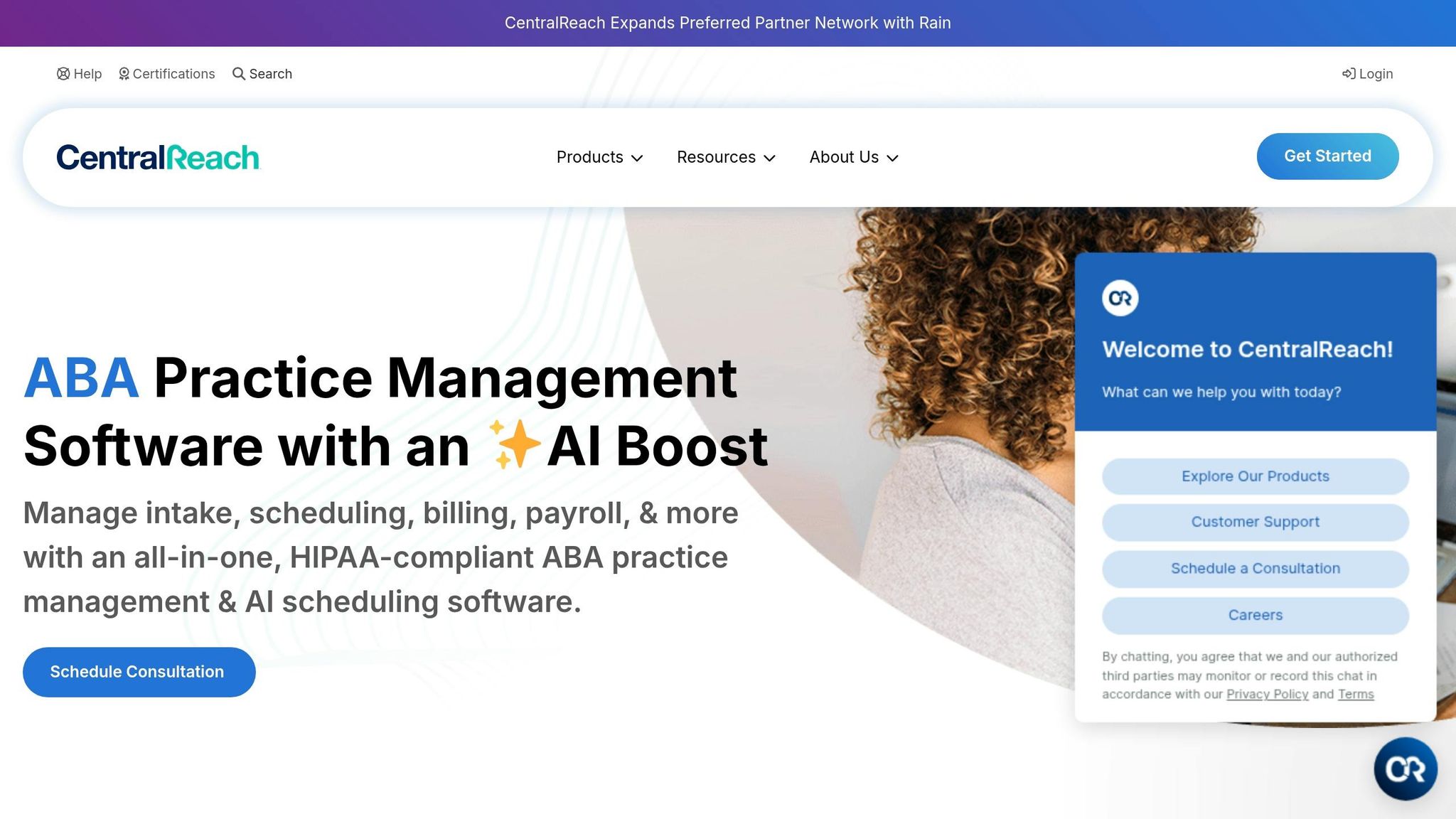
Task: Choose Customer Support in the chat widget
Action: click(1255, 521)
